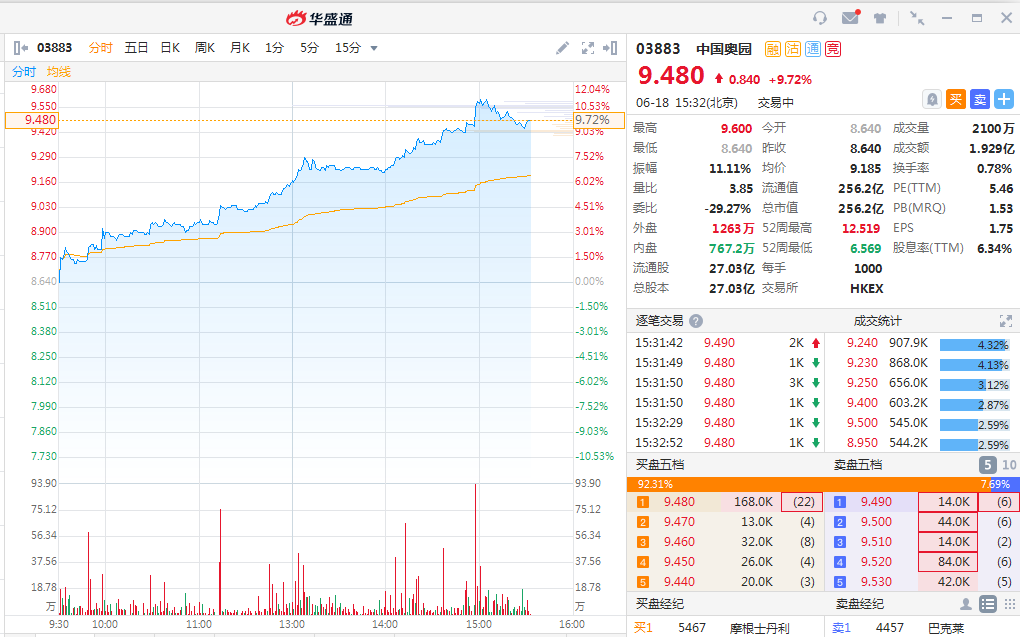Expand the 成交统计 panel
Viewport: 1020px width, 637px height.
pyautogui.click(x=1005, y=321)
